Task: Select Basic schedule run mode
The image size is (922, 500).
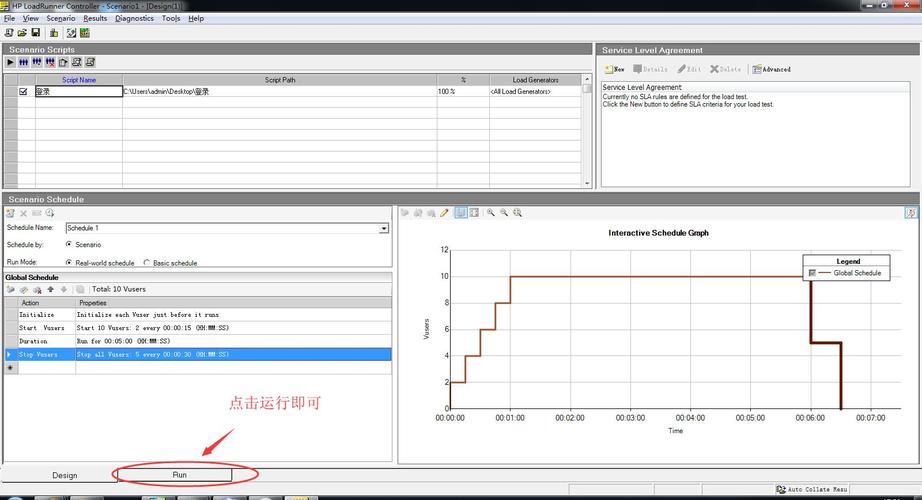Action: coord(146,262)
